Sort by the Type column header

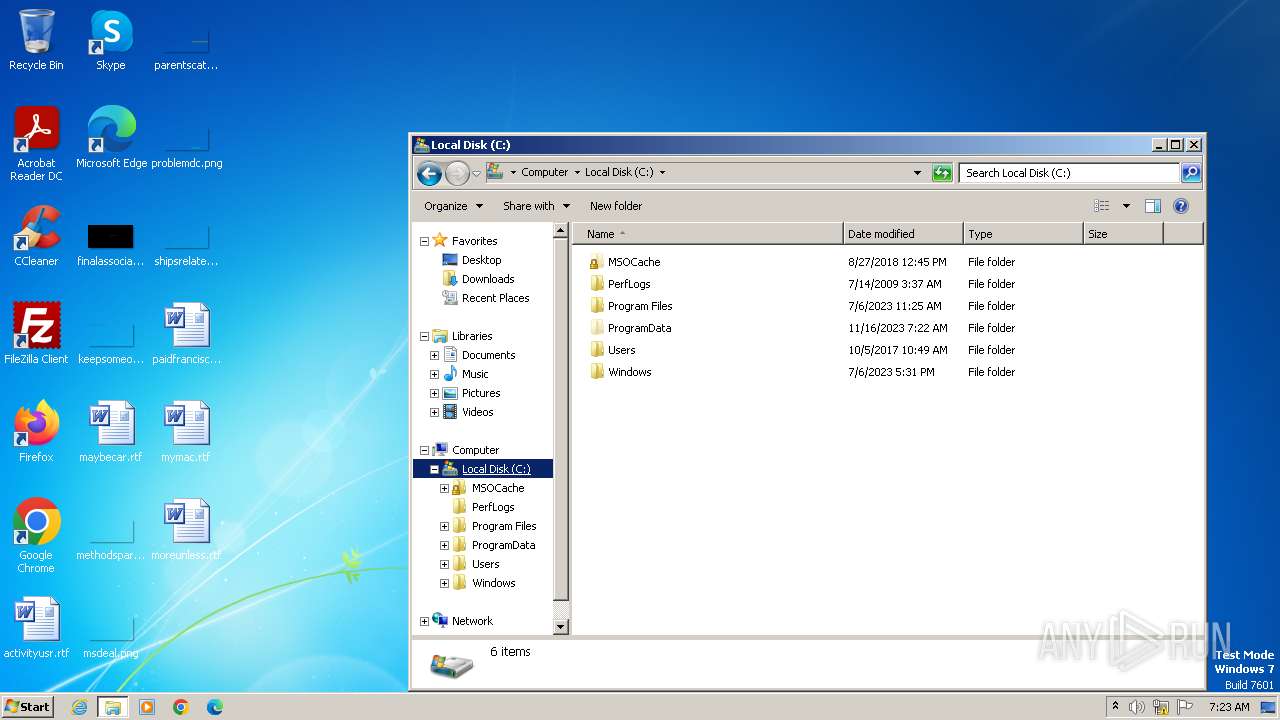(1023, 234)
